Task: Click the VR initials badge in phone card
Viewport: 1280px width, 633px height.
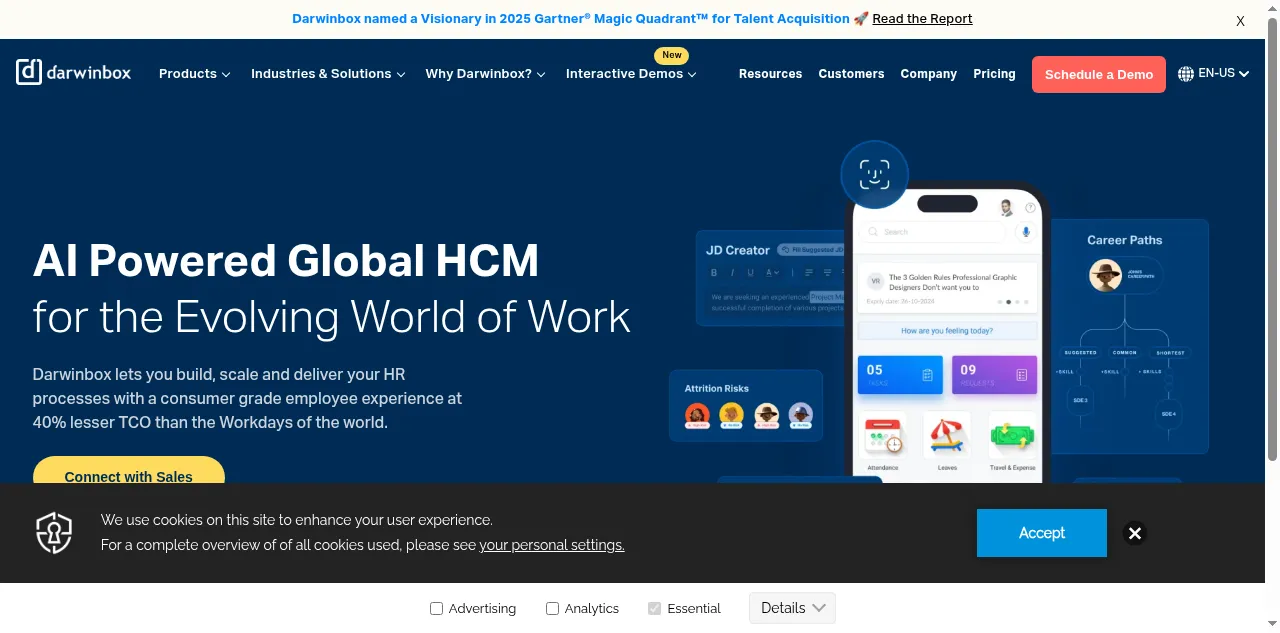Action: (875, 282)
